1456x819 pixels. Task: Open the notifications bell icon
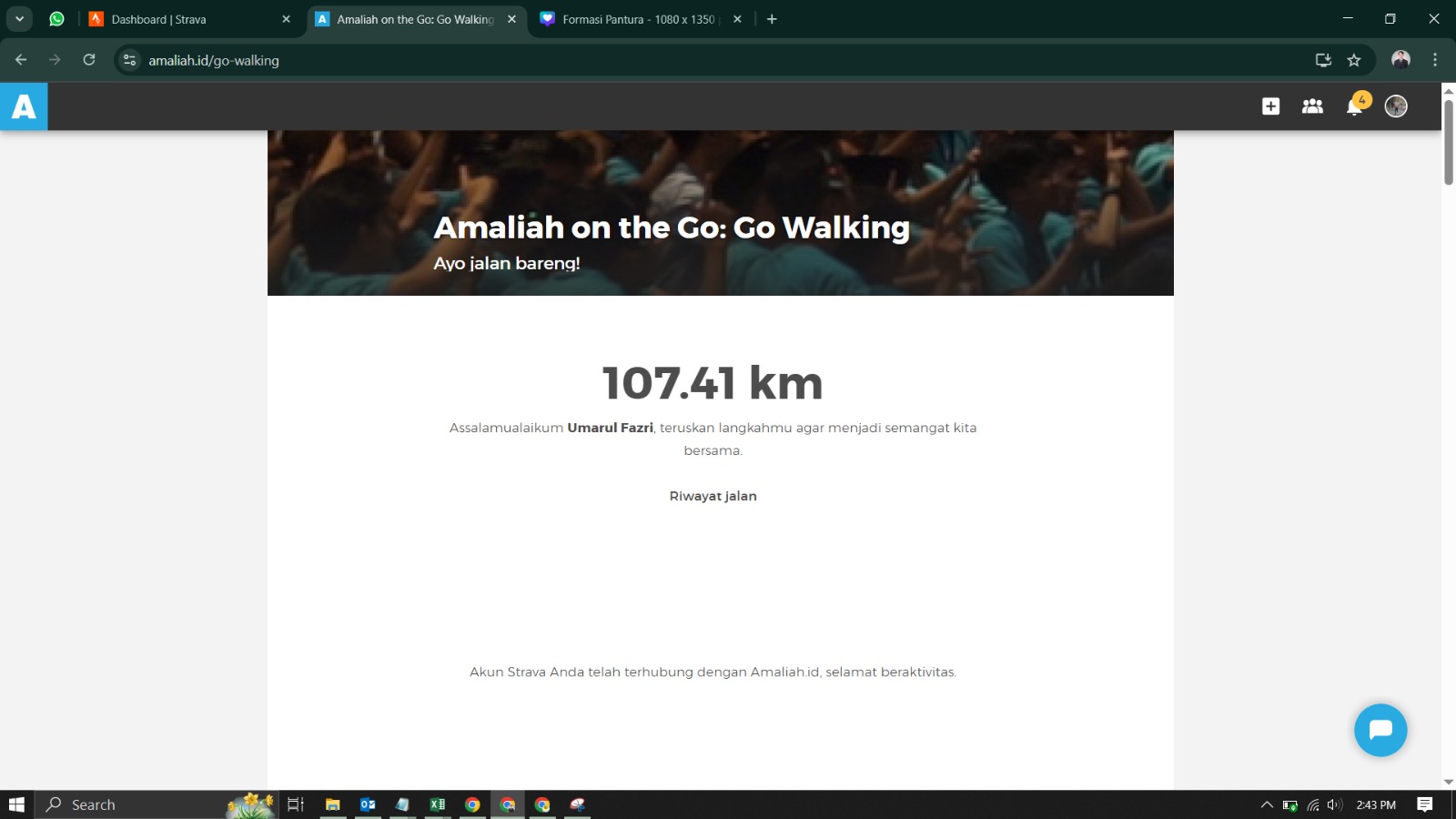(1354, 106)
